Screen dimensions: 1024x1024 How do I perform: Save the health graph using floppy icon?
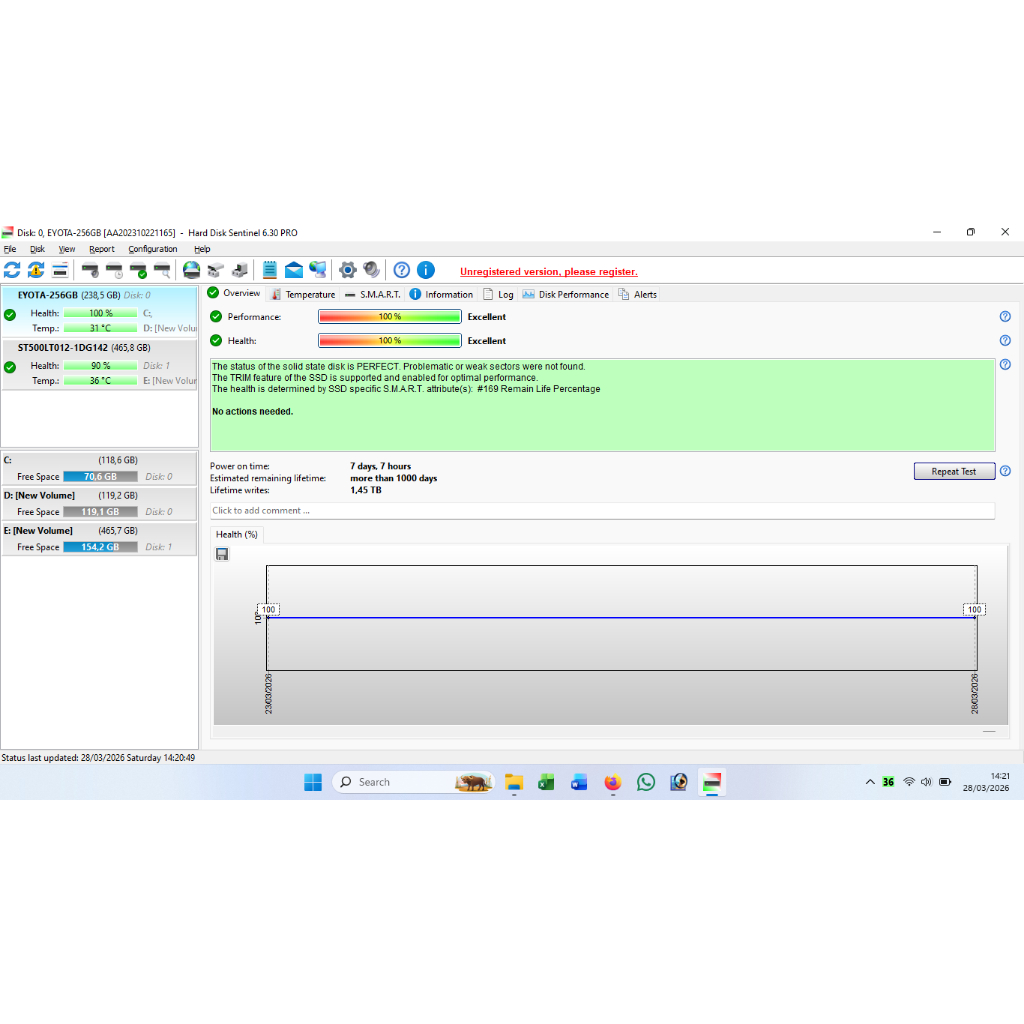pyautogui.click(x=222, y=554)
